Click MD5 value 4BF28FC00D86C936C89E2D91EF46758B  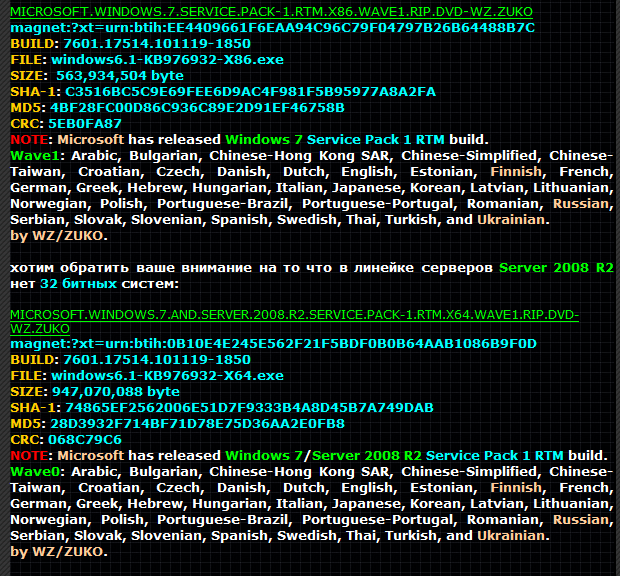pos(197,108)
